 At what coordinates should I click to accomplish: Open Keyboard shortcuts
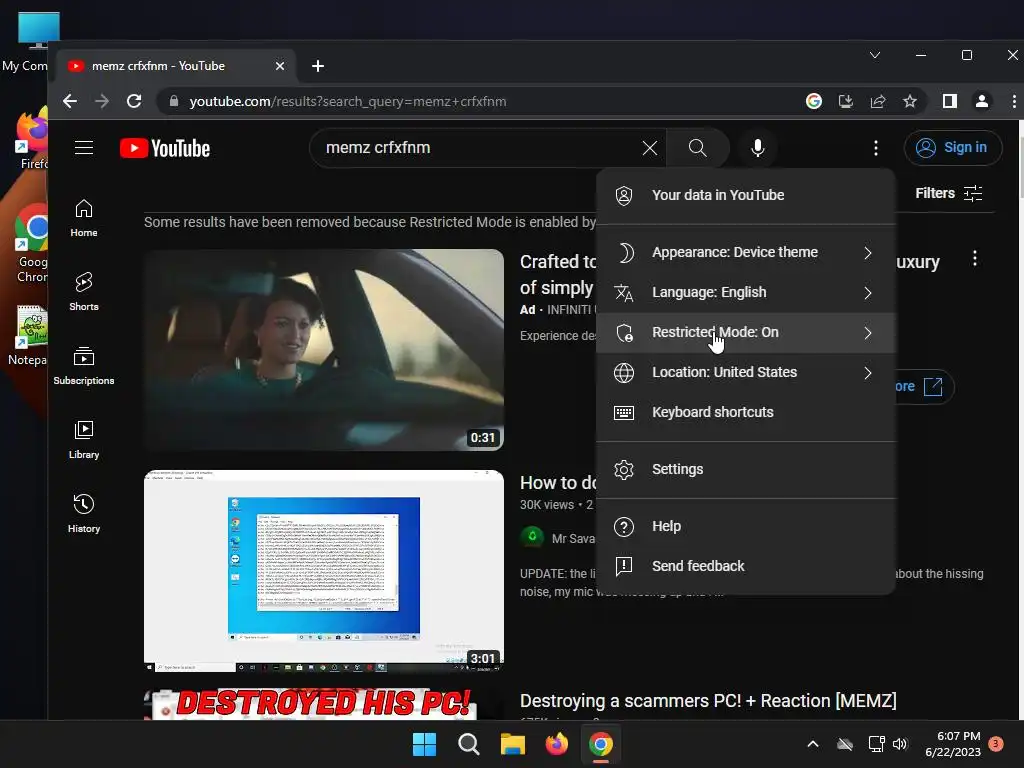pos(746,413)
